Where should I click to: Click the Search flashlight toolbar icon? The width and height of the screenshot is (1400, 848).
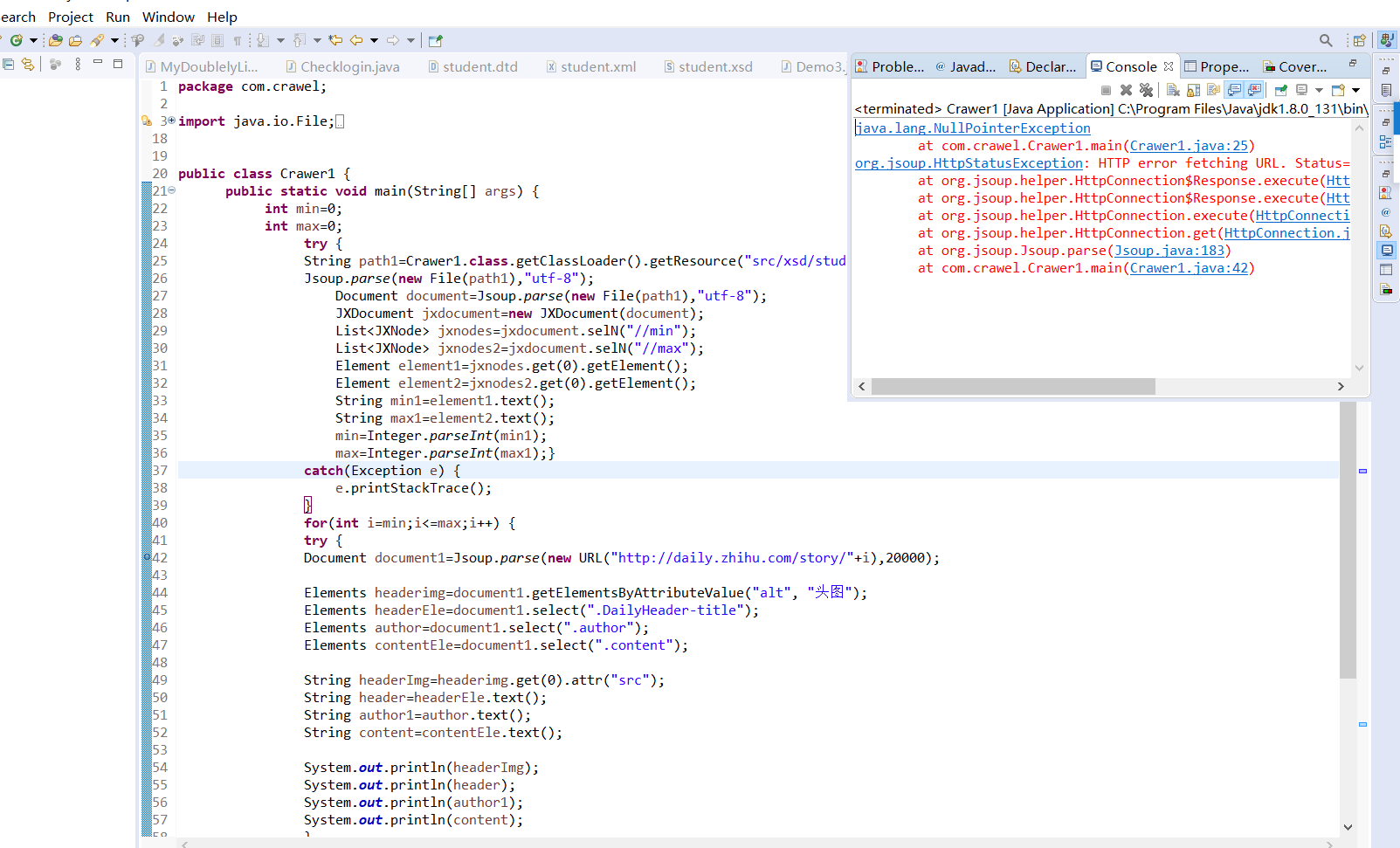pos(96,40)
